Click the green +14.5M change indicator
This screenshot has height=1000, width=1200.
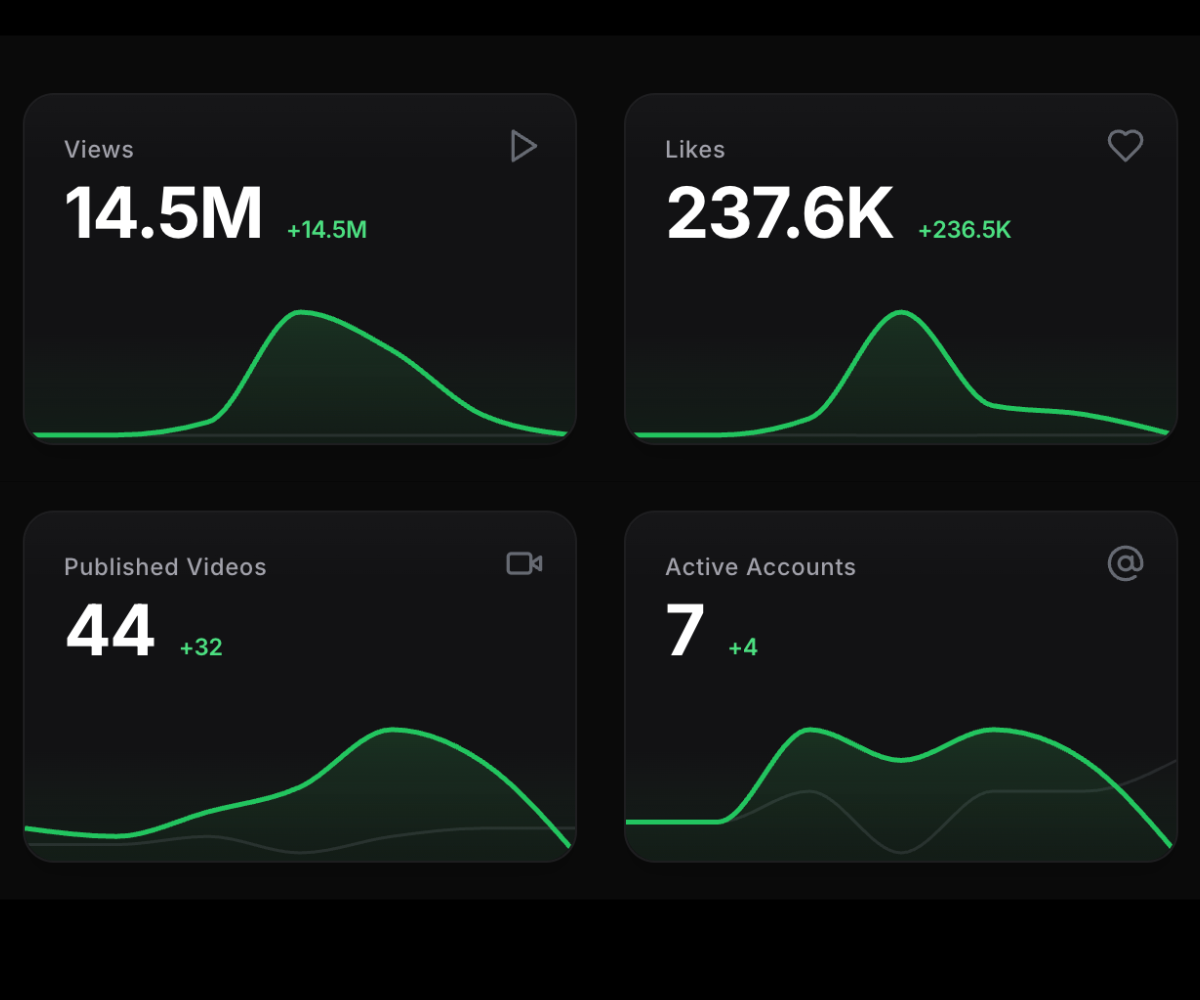click(x=327, y=230)
